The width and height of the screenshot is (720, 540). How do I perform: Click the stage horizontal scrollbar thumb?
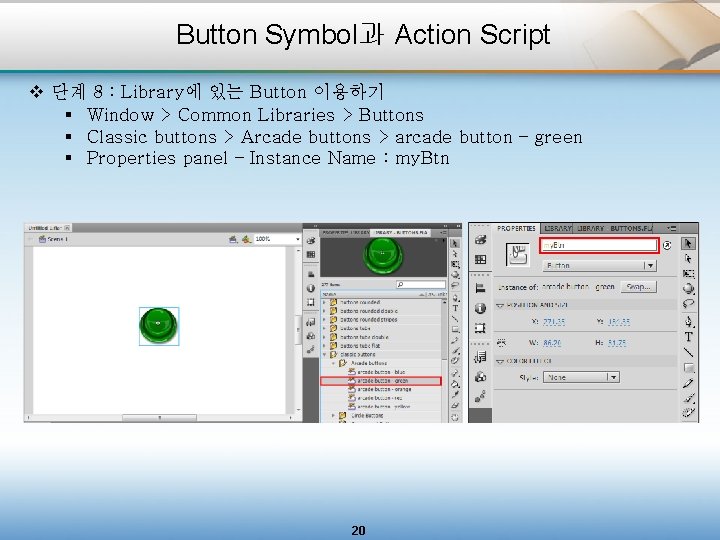[x=159, y=417]
